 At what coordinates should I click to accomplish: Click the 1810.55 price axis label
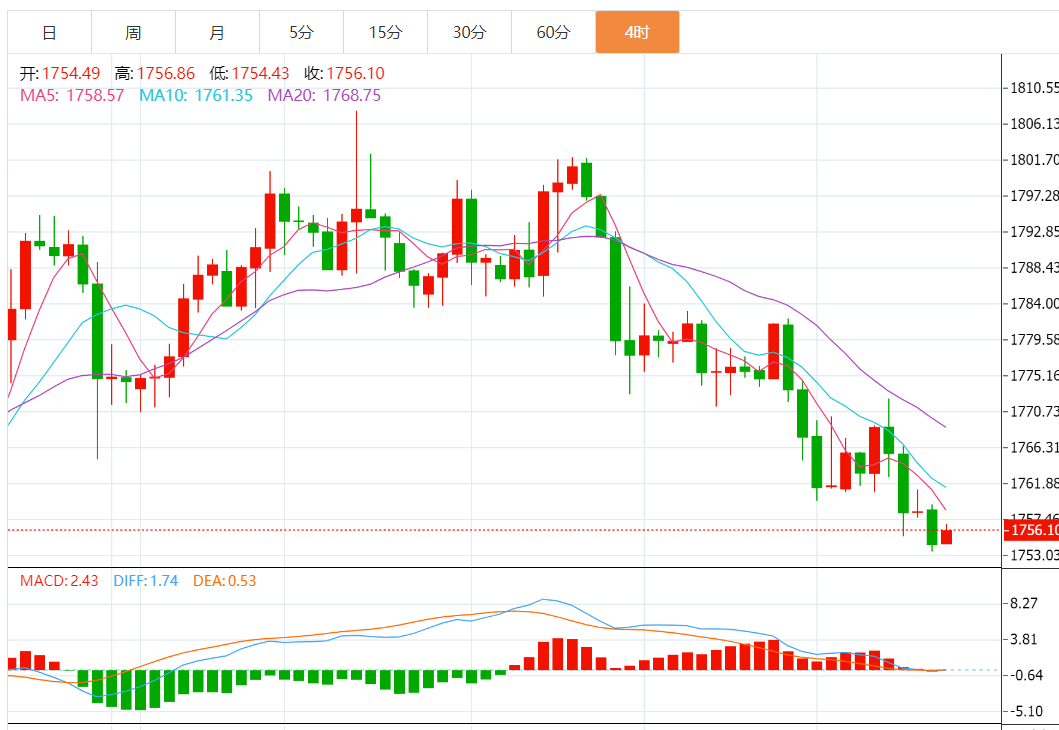(1033, 88)
